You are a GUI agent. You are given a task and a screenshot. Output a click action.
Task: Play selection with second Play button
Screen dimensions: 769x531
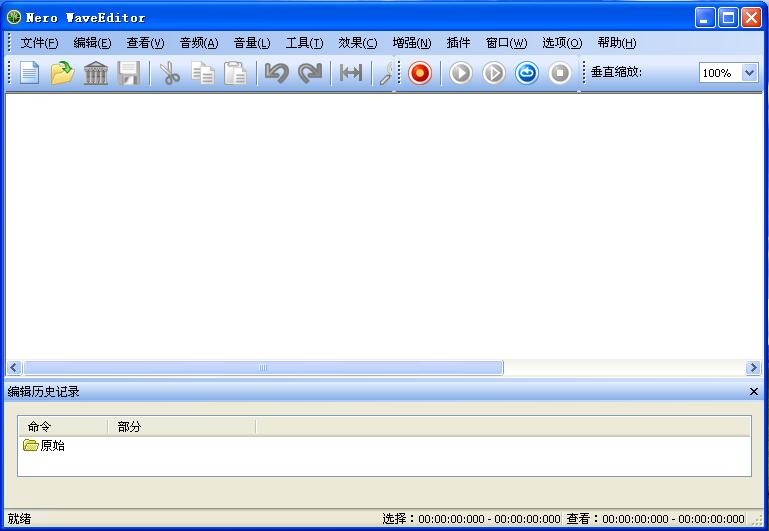(494, 73)
